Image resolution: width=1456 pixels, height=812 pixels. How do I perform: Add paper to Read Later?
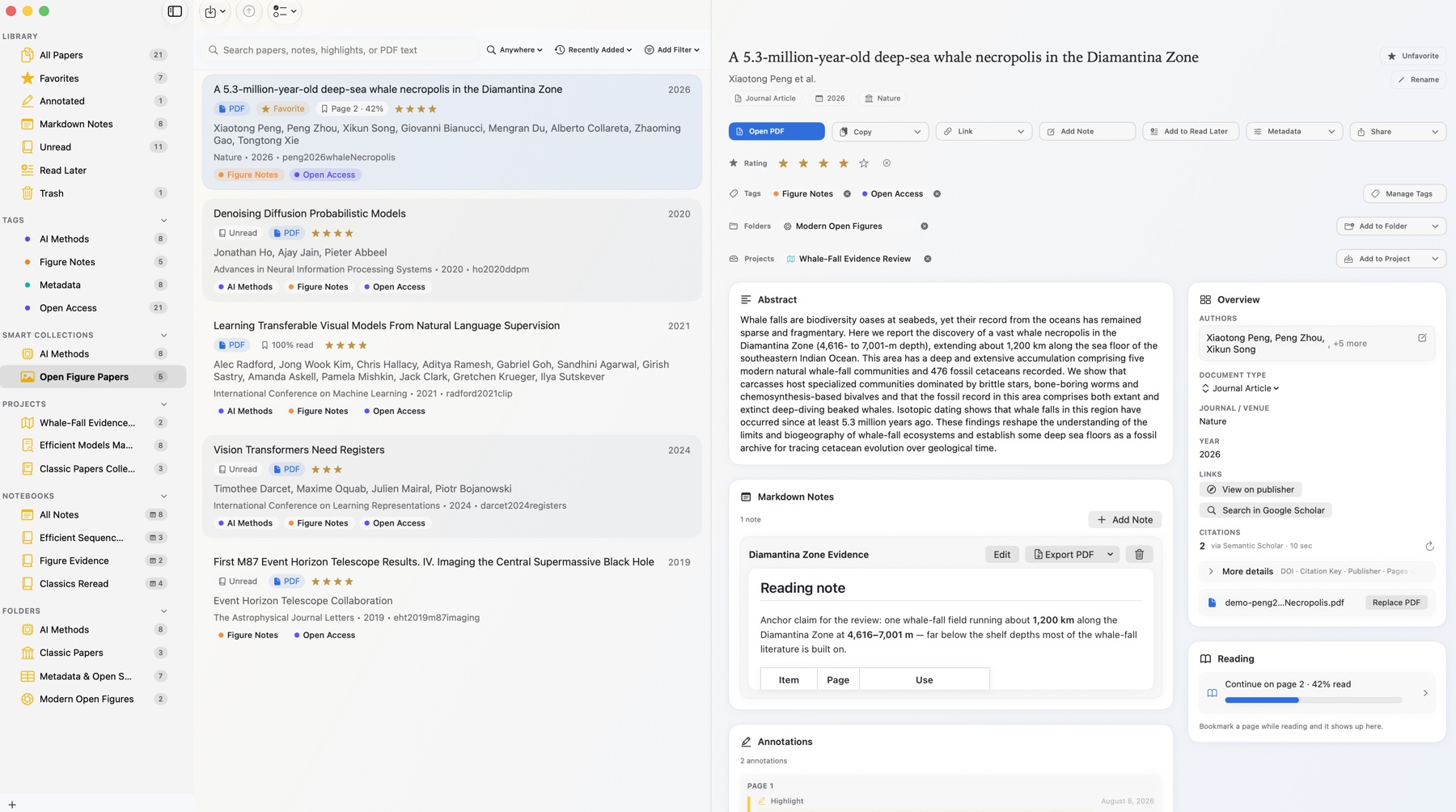(x=1190, y=132)
